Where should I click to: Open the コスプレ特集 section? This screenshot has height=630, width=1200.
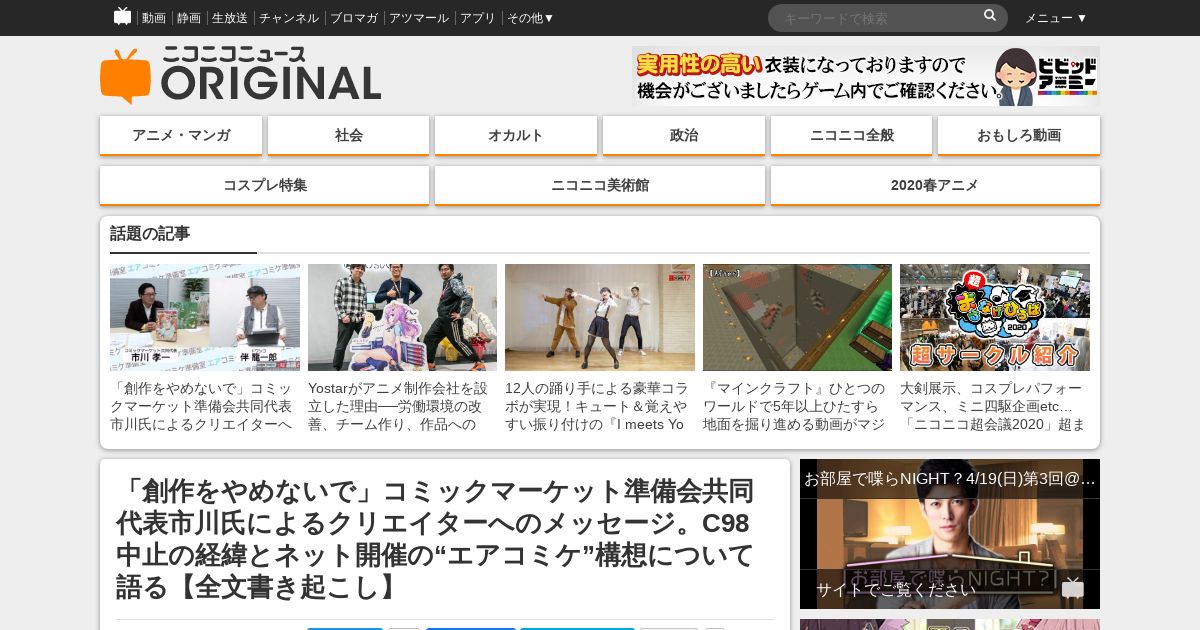click(265, 185)
